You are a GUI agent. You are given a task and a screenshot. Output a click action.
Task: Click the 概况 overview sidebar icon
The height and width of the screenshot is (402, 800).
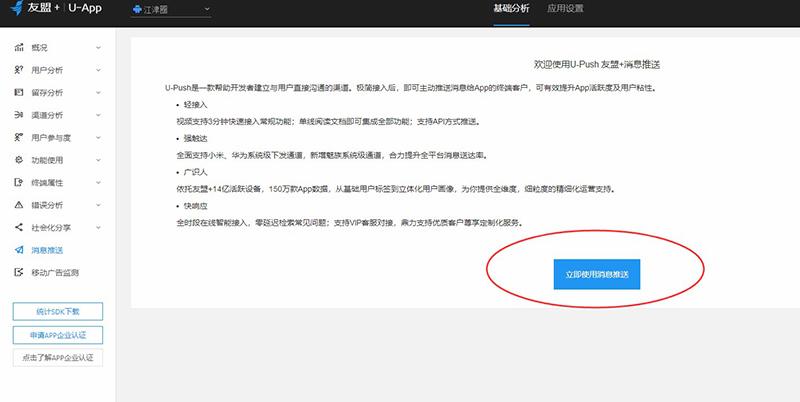[x=20, y=47]
